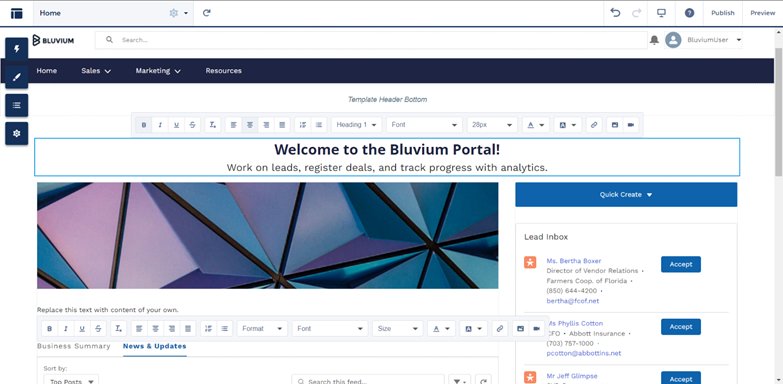This screenshot has width=783, height=384.
Task: Switch to the News & Updates tab
Action: [x=155, y=346]
